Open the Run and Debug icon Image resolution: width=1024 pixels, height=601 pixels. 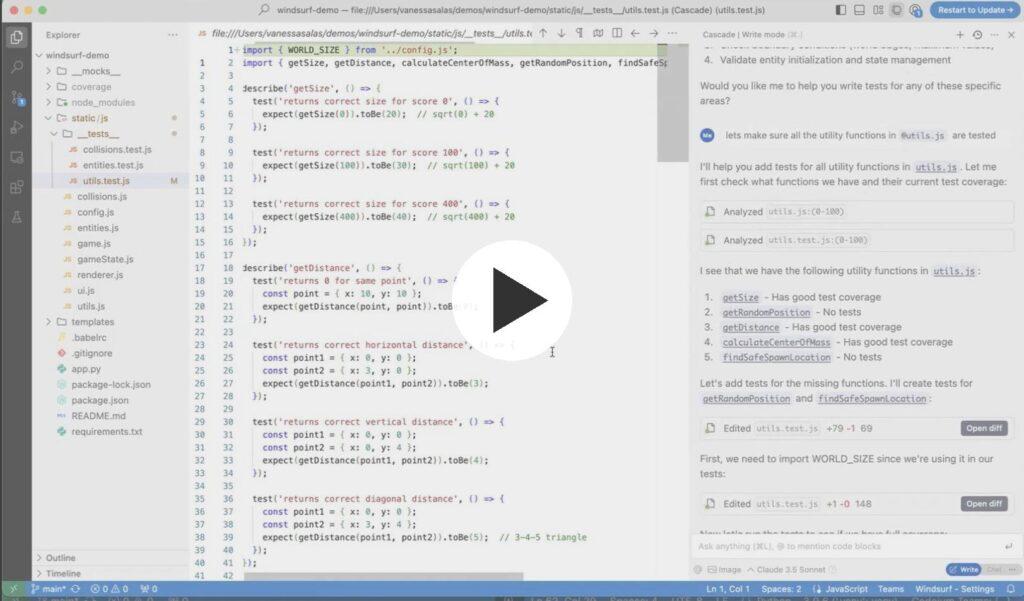(16, 127)
